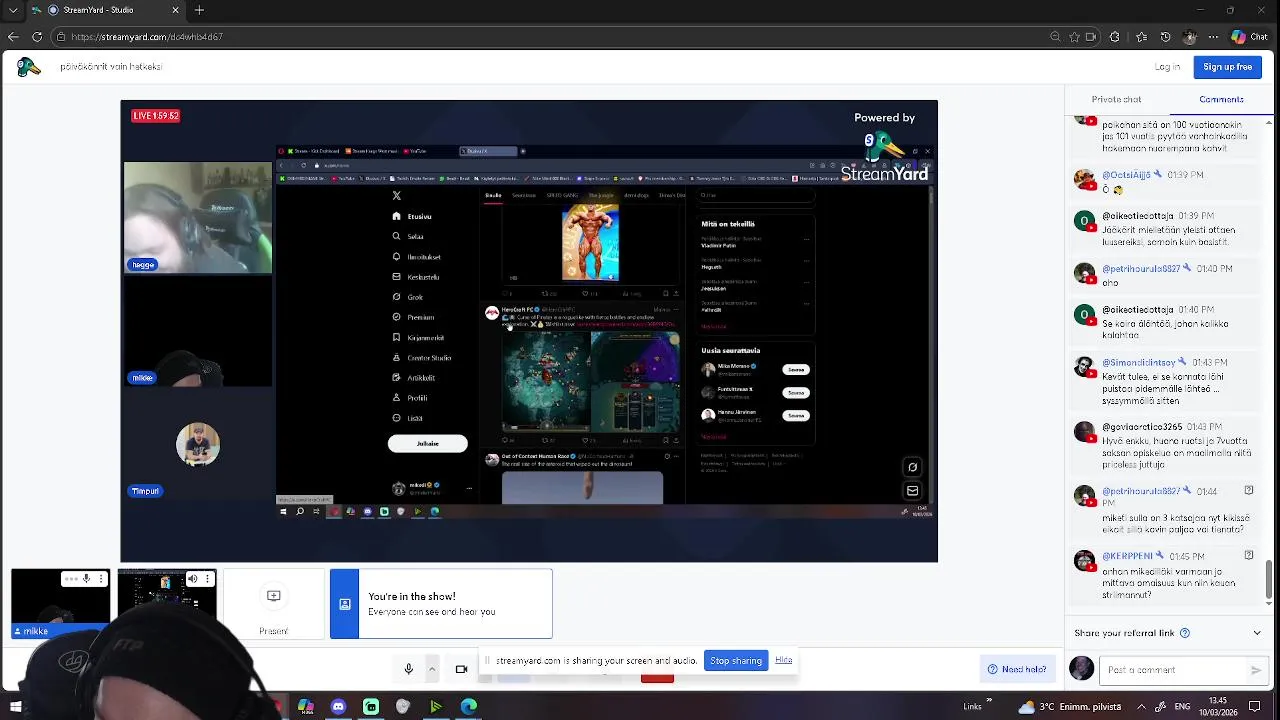The image size is (1280, 720).
Task: Click scroll-down arrow of comments scrollbar
Action: click(1270, 605)
